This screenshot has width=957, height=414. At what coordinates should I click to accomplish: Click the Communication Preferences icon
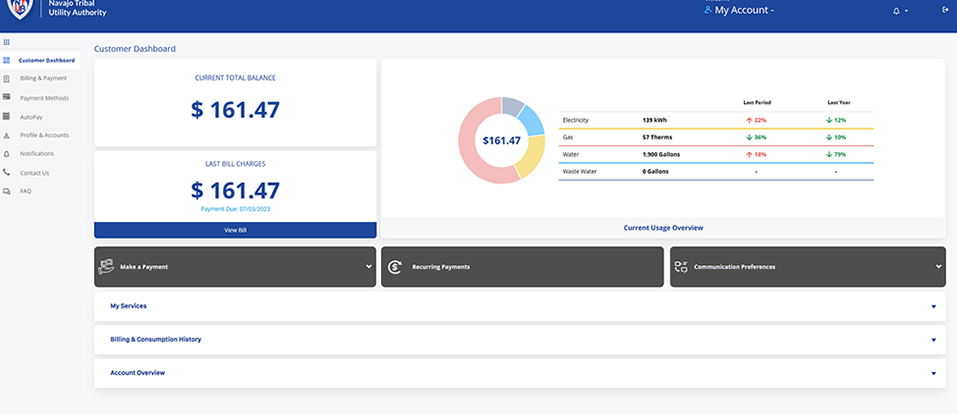(x=681, y=267)
